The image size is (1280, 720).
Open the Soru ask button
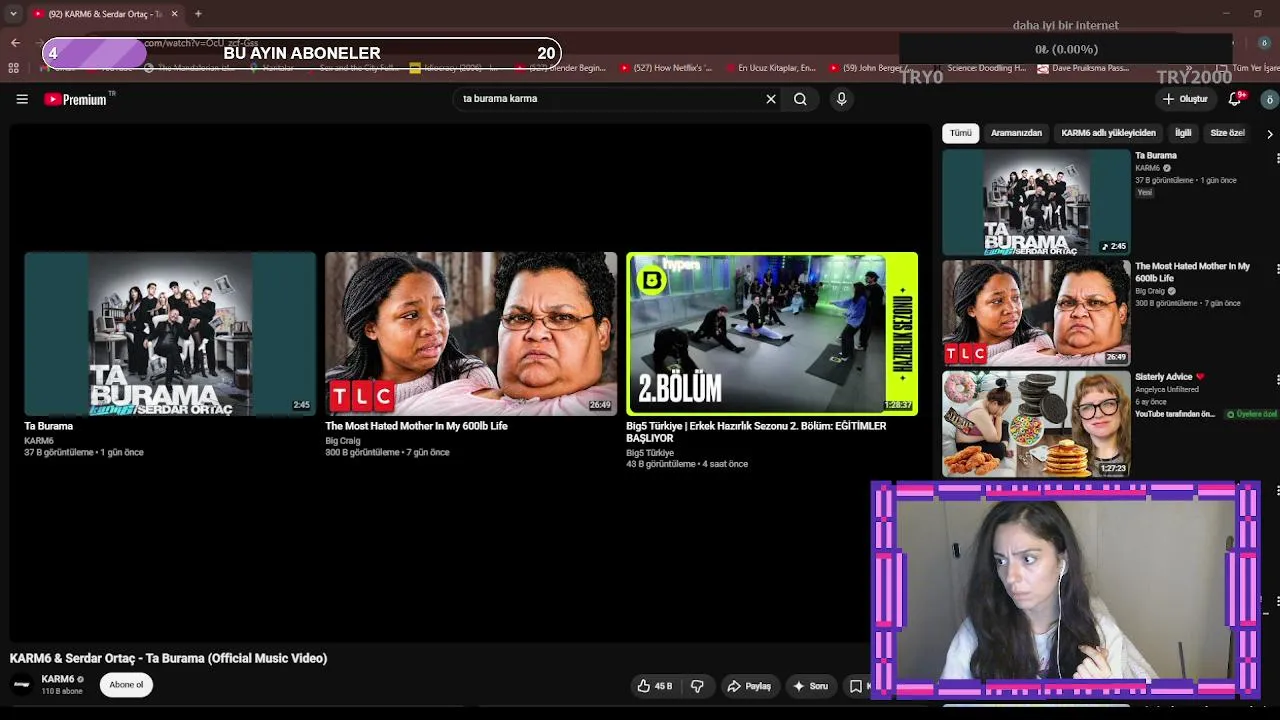810,686
